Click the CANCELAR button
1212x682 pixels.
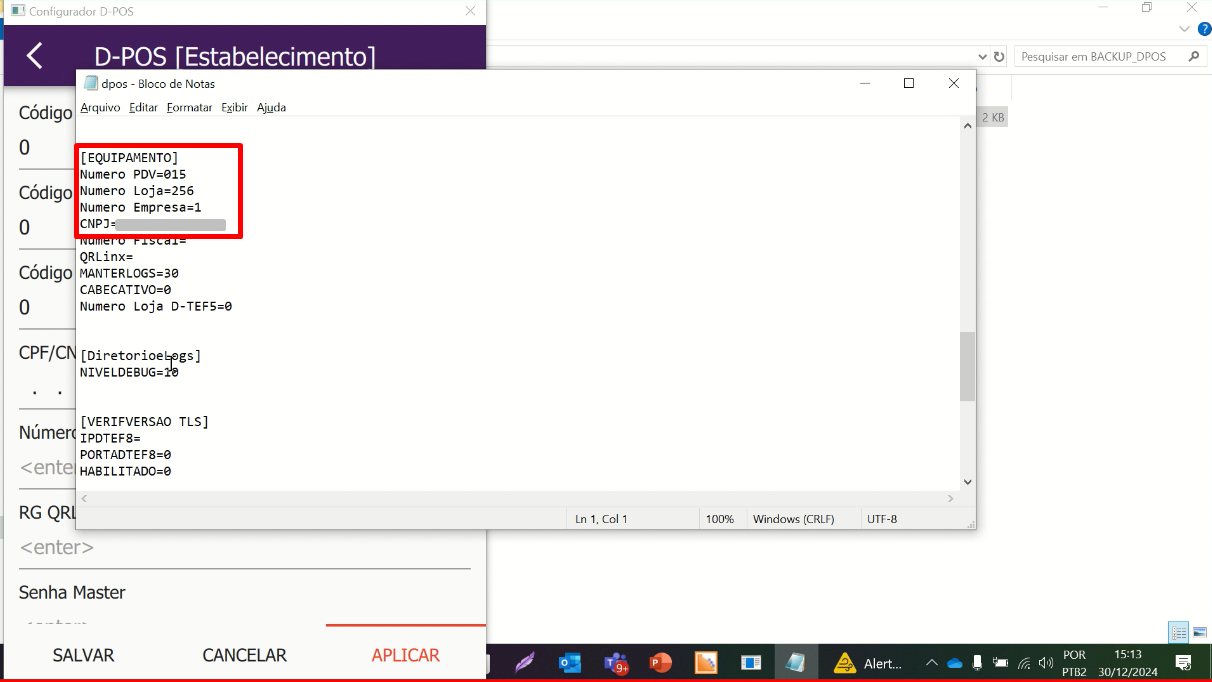click(244, 655)
